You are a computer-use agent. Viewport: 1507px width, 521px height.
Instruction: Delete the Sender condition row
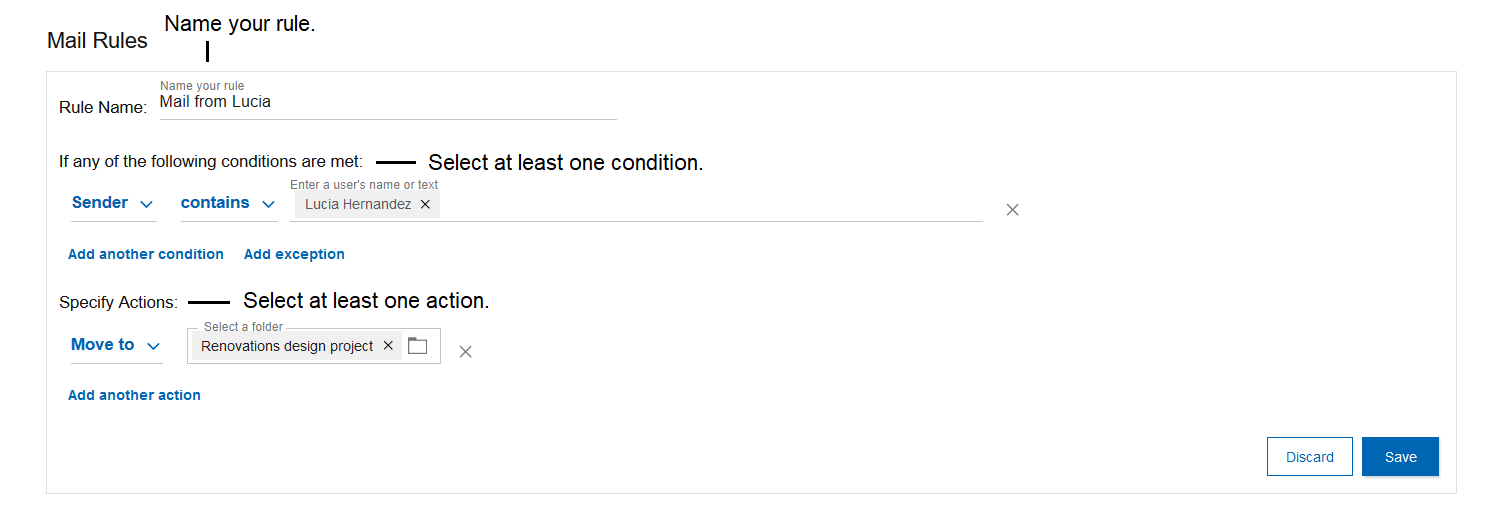[1012, 210]
